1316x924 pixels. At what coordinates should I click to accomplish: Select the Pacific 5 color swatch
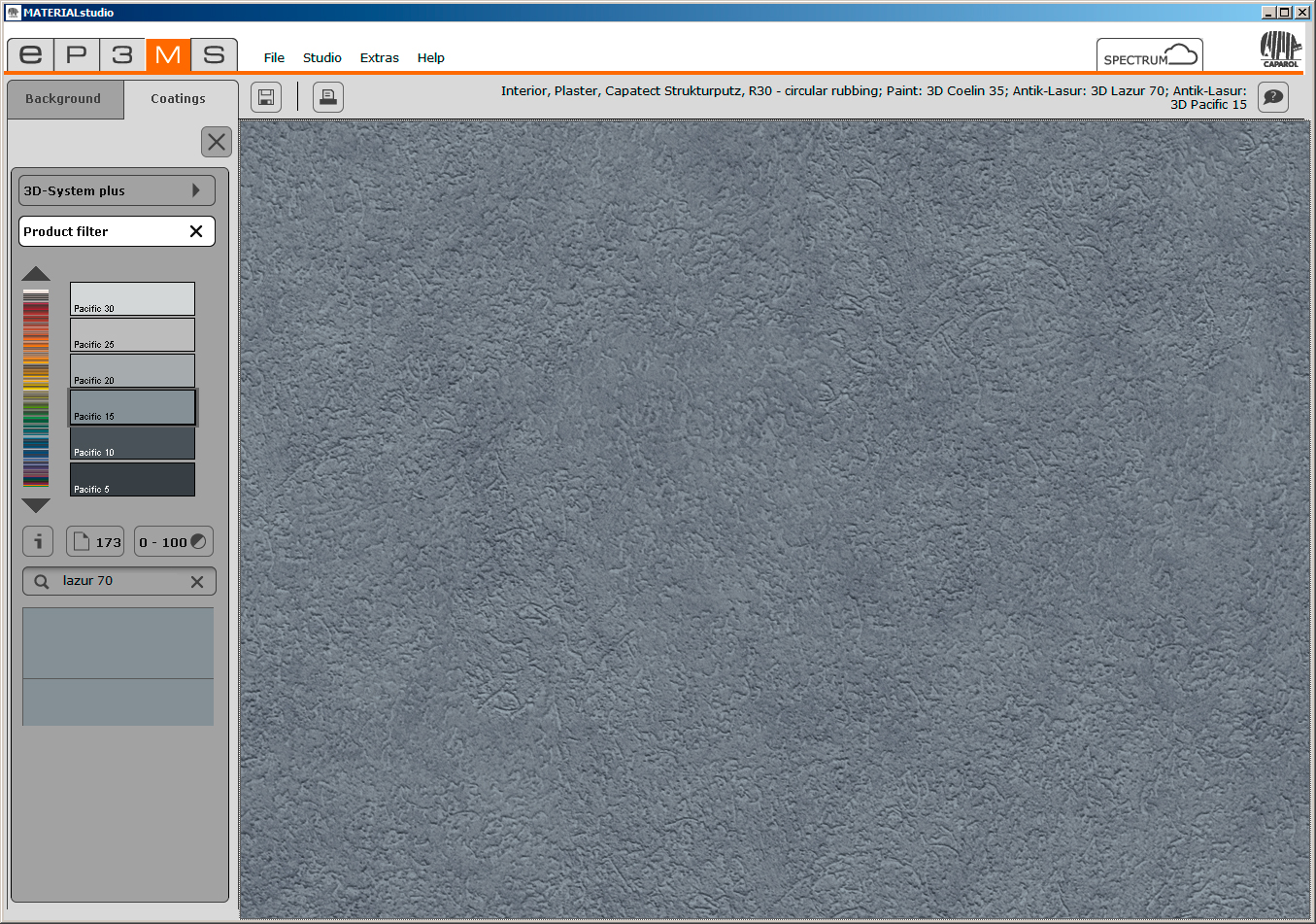point(132,479)
